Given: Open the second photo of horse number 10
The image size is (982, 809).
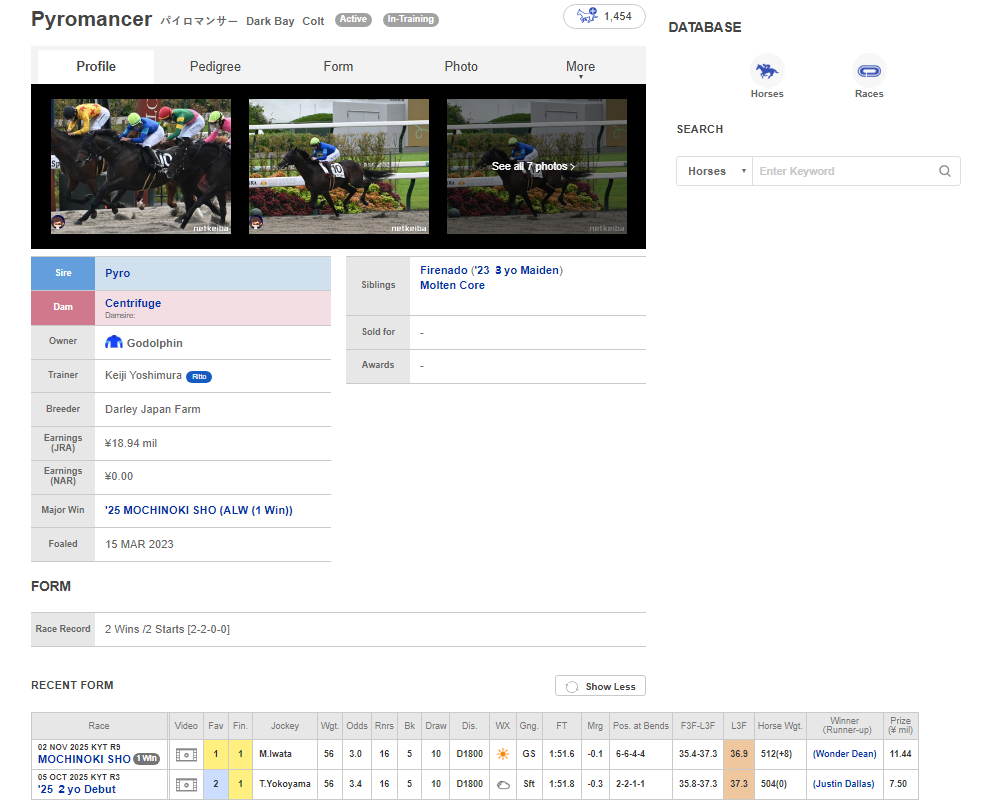Looking at the screenshot, I should (x=339, y=167).
